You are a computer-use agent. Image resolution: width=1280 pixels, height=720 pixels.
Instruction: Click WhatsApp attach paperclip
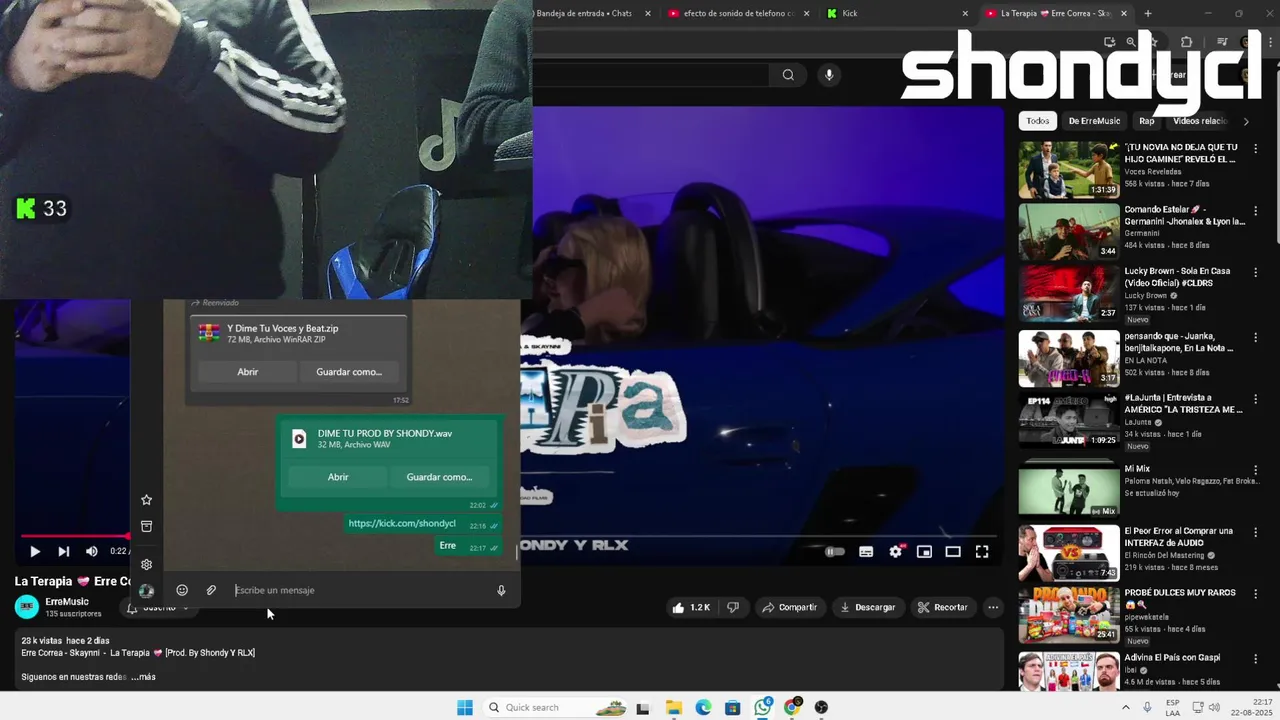point(211,590)
